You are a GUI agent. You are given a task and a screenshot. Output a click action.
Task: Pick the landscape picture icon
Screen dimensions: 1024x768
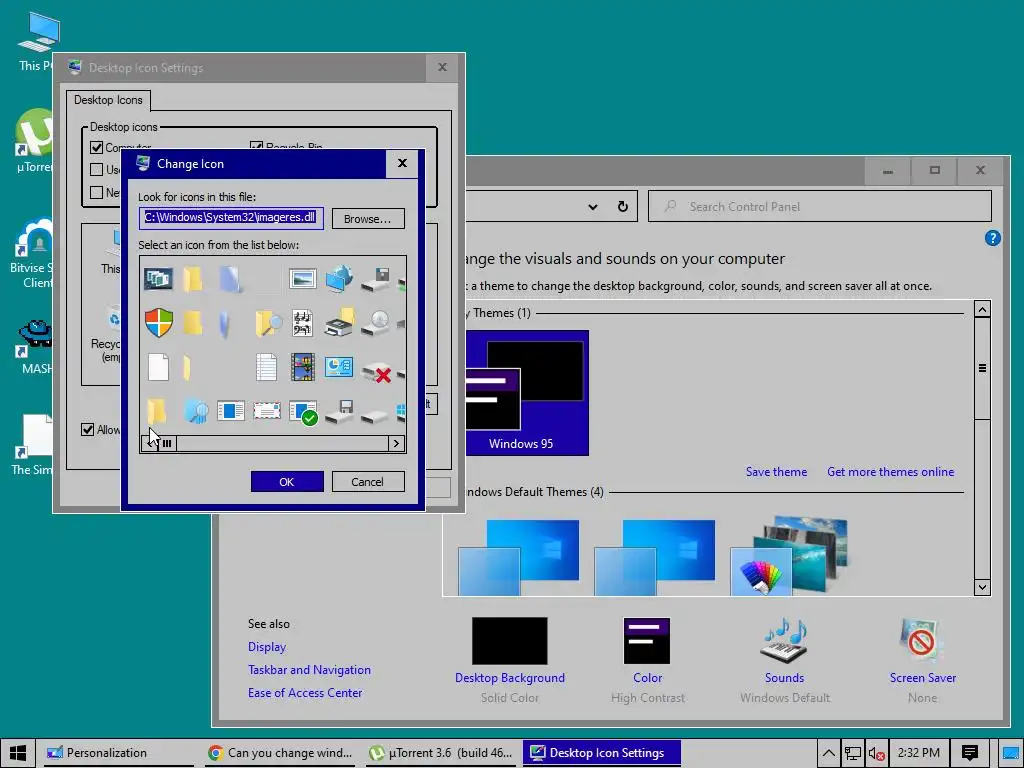(x=302, y=279)
